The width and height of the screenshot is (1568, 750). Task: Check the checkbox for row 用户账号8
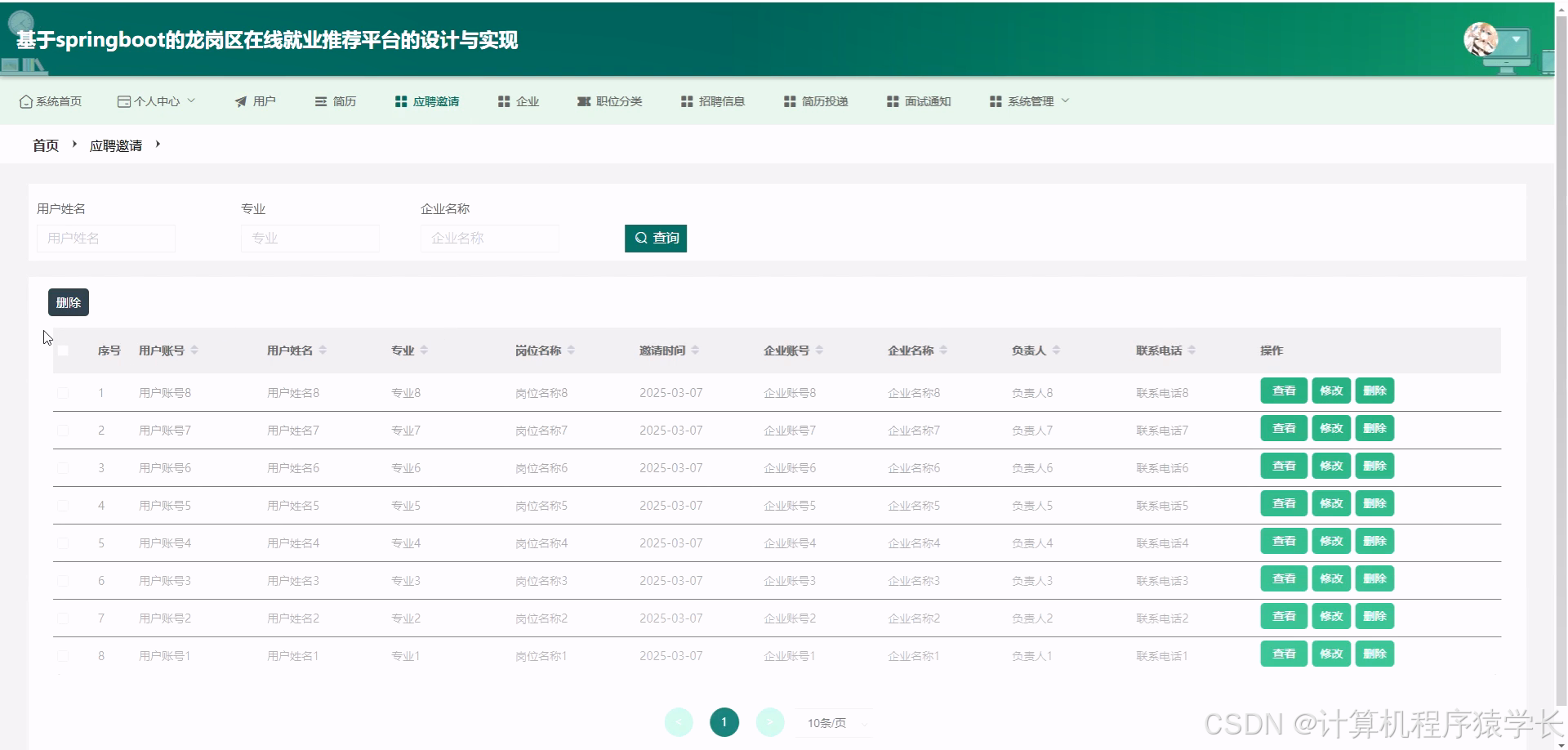point(64,392)
